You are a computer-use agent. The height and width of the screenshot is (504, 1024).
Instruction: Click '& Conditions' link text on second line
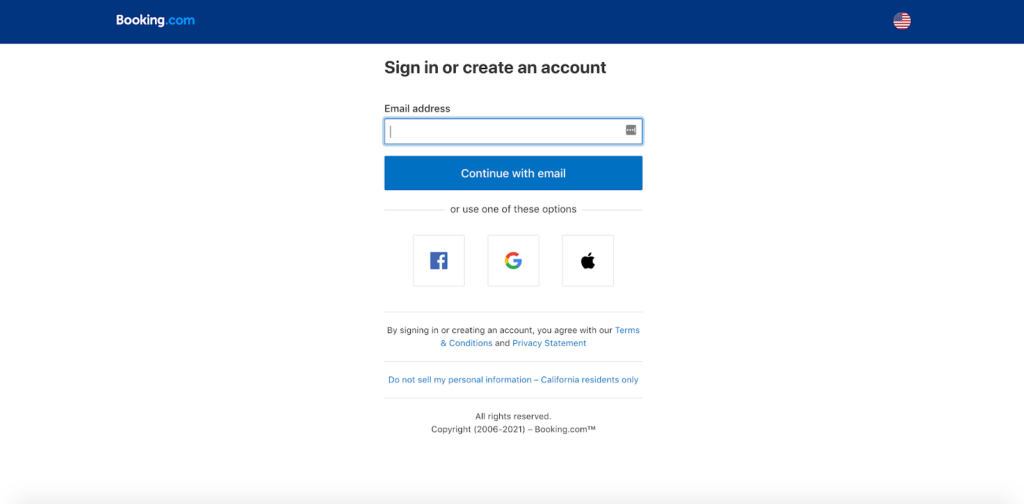coord(466,343)
